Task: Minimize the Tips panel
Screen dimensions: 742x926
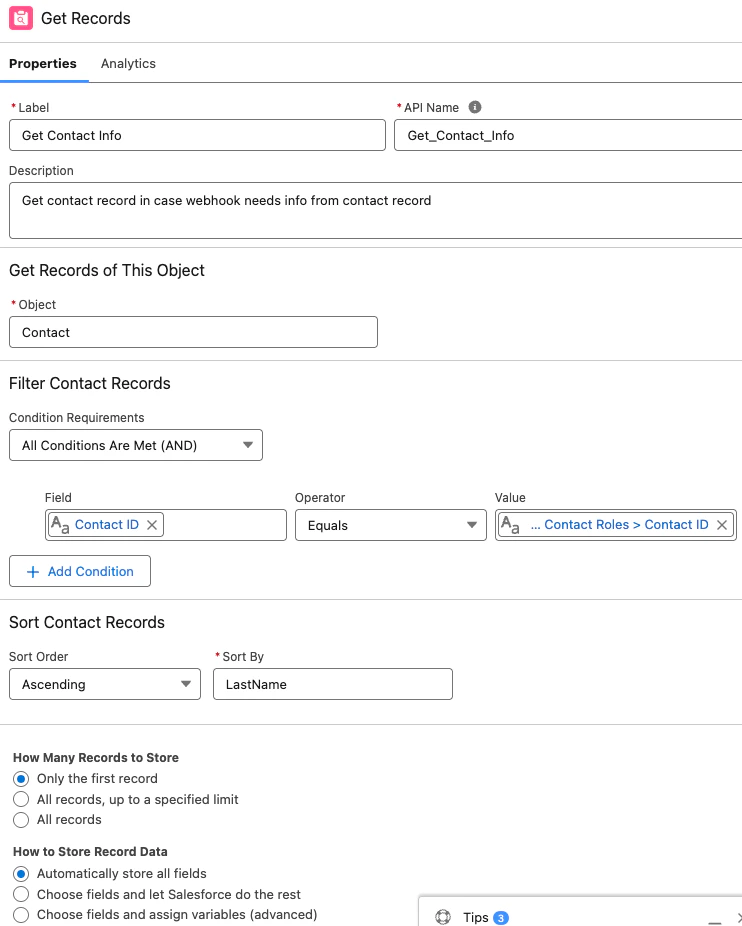Action: [715, 921]
